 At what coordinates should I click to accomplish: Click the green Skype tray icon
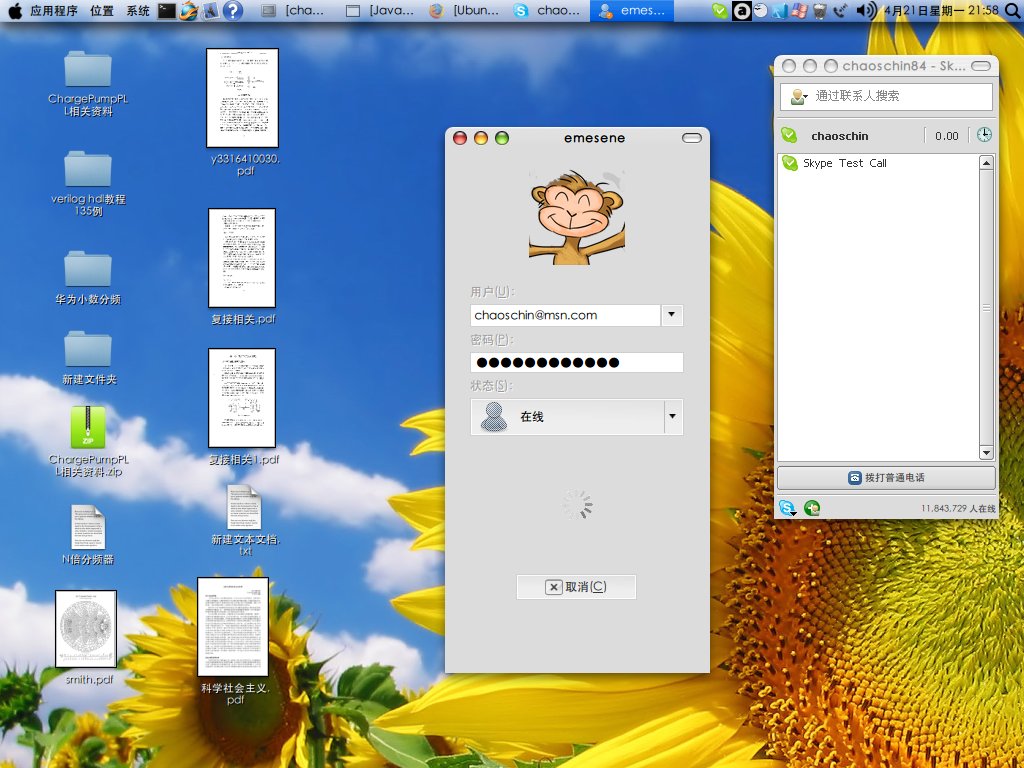point(720,10)
